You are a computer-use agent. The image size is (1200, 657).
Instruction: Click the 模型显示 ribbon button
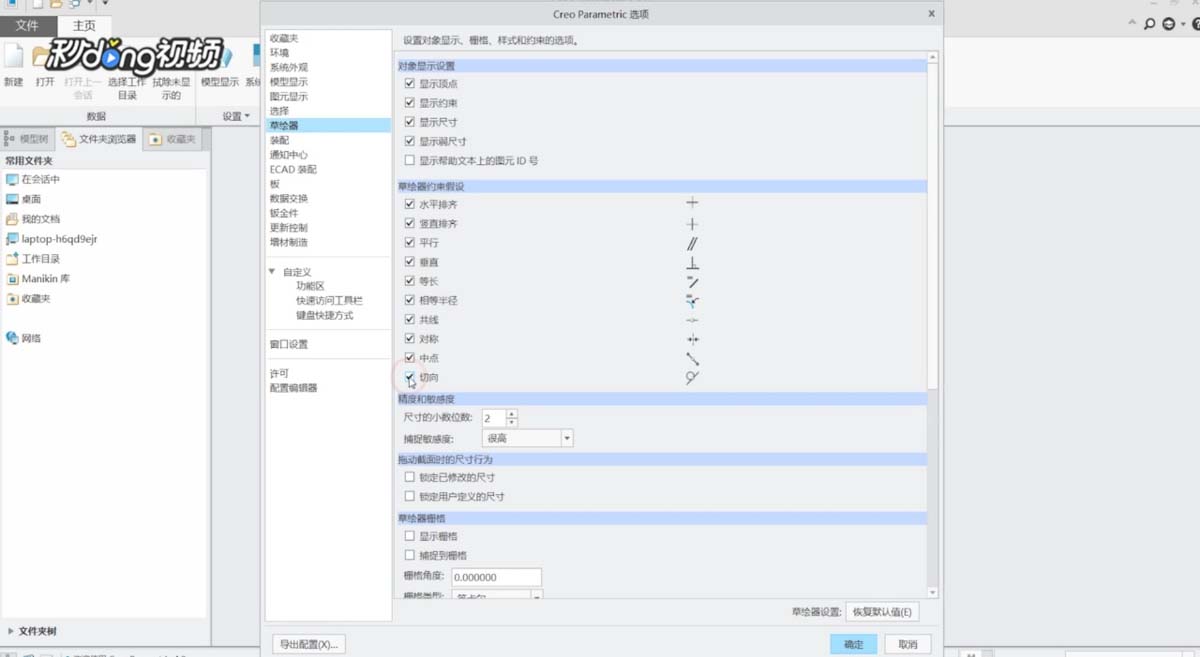pyautogui.click(x=220, y=82)
